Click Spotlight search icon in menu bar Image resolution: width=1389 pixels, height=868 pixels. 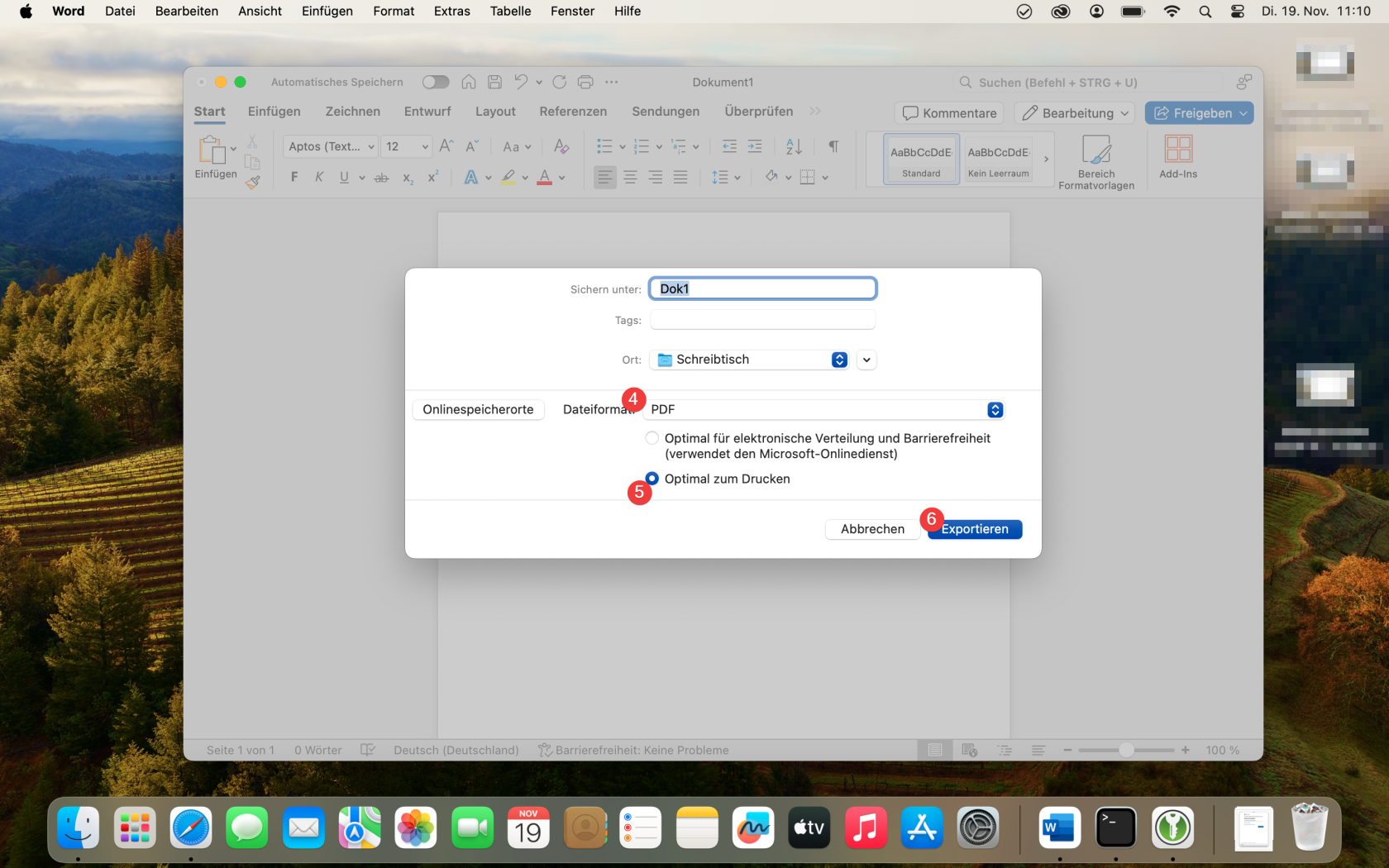pyautogui.click(x=1205, y=12)
